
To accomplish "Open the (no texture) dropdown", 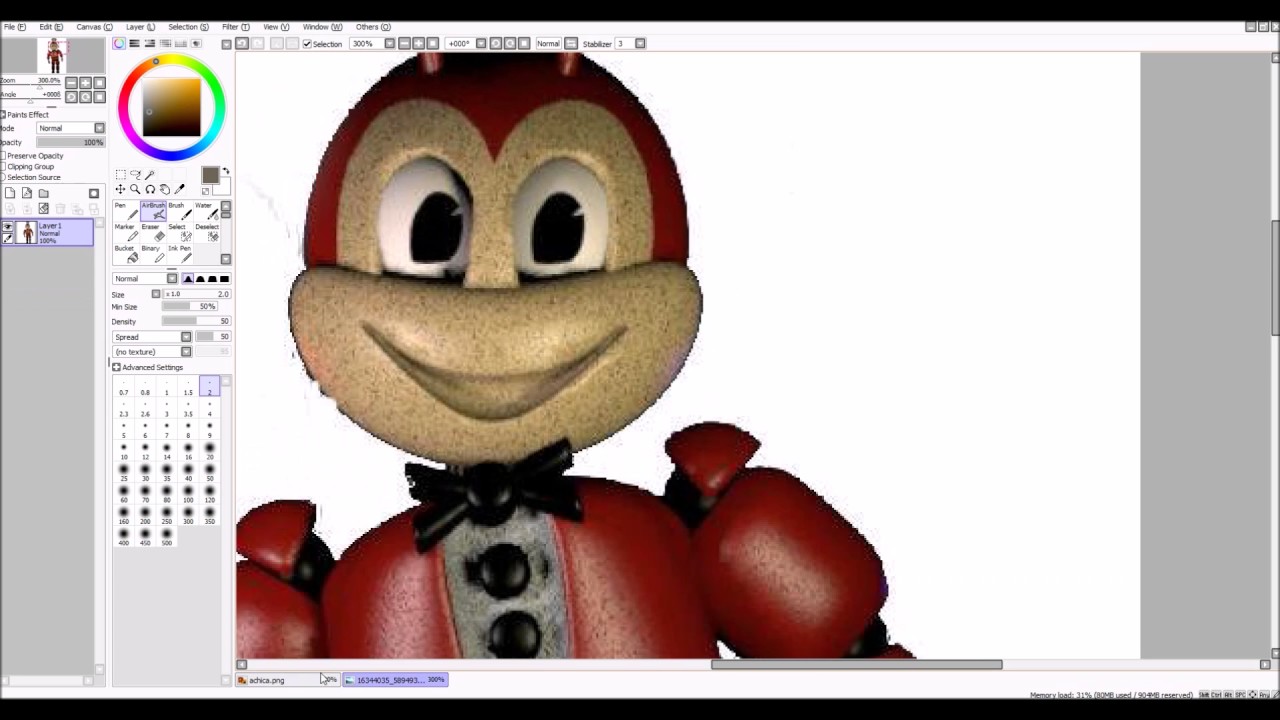I will tap(152, 352).
